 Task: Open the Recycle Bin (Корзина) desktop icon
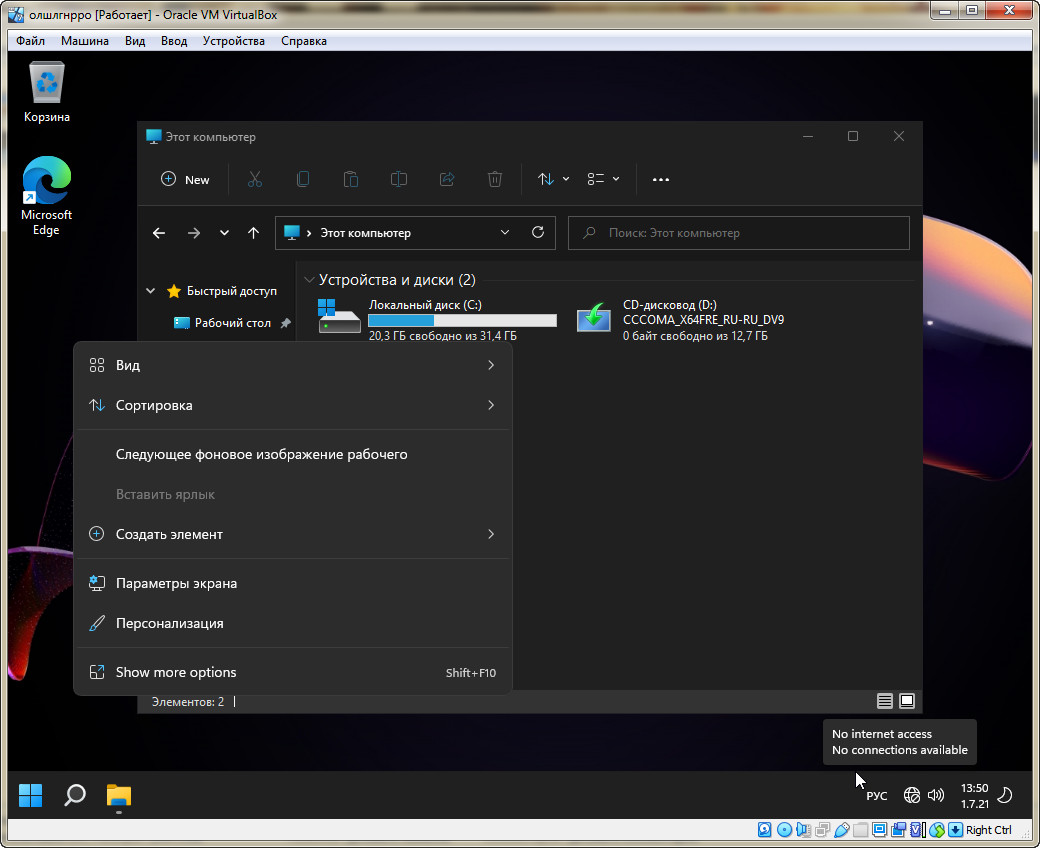point(47,91)
